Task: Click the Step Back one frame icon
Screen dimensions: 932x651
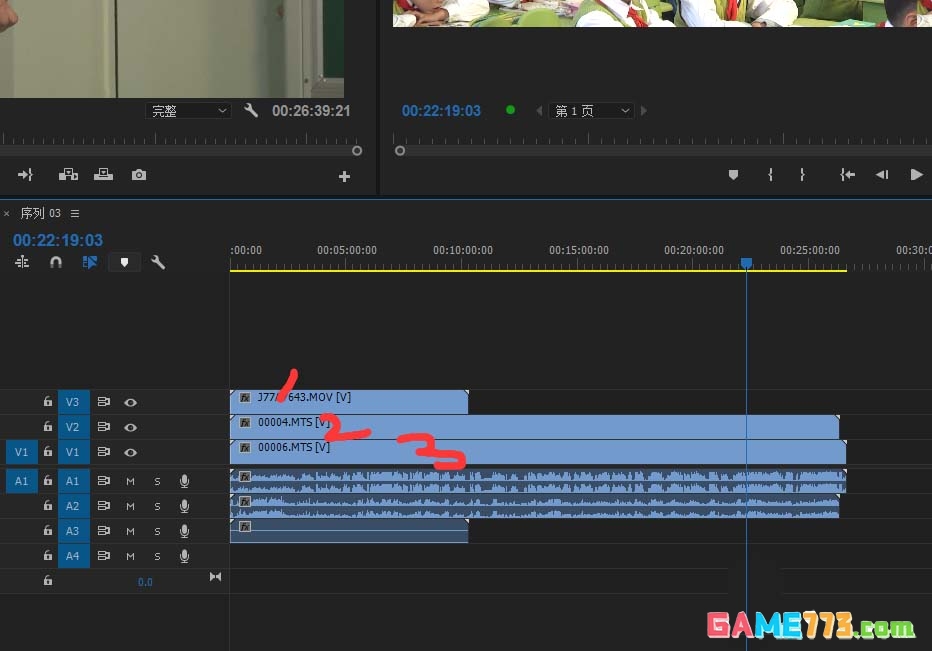Action: [882, 175]
